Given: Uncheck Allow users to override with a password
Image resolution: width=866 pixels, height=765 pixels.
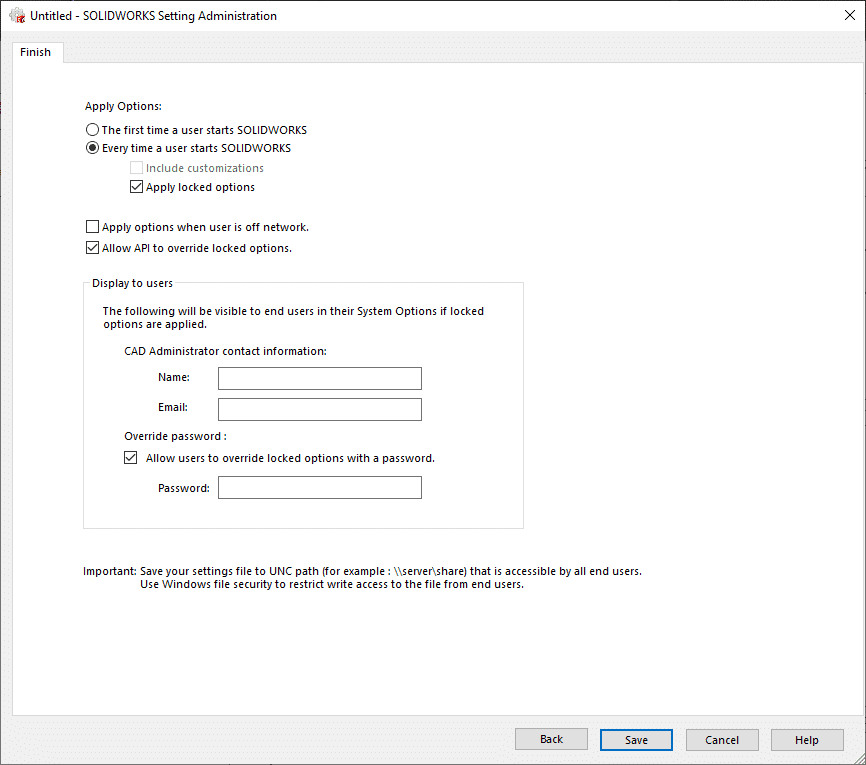Looking at the screenshot, I should [130, 458].
